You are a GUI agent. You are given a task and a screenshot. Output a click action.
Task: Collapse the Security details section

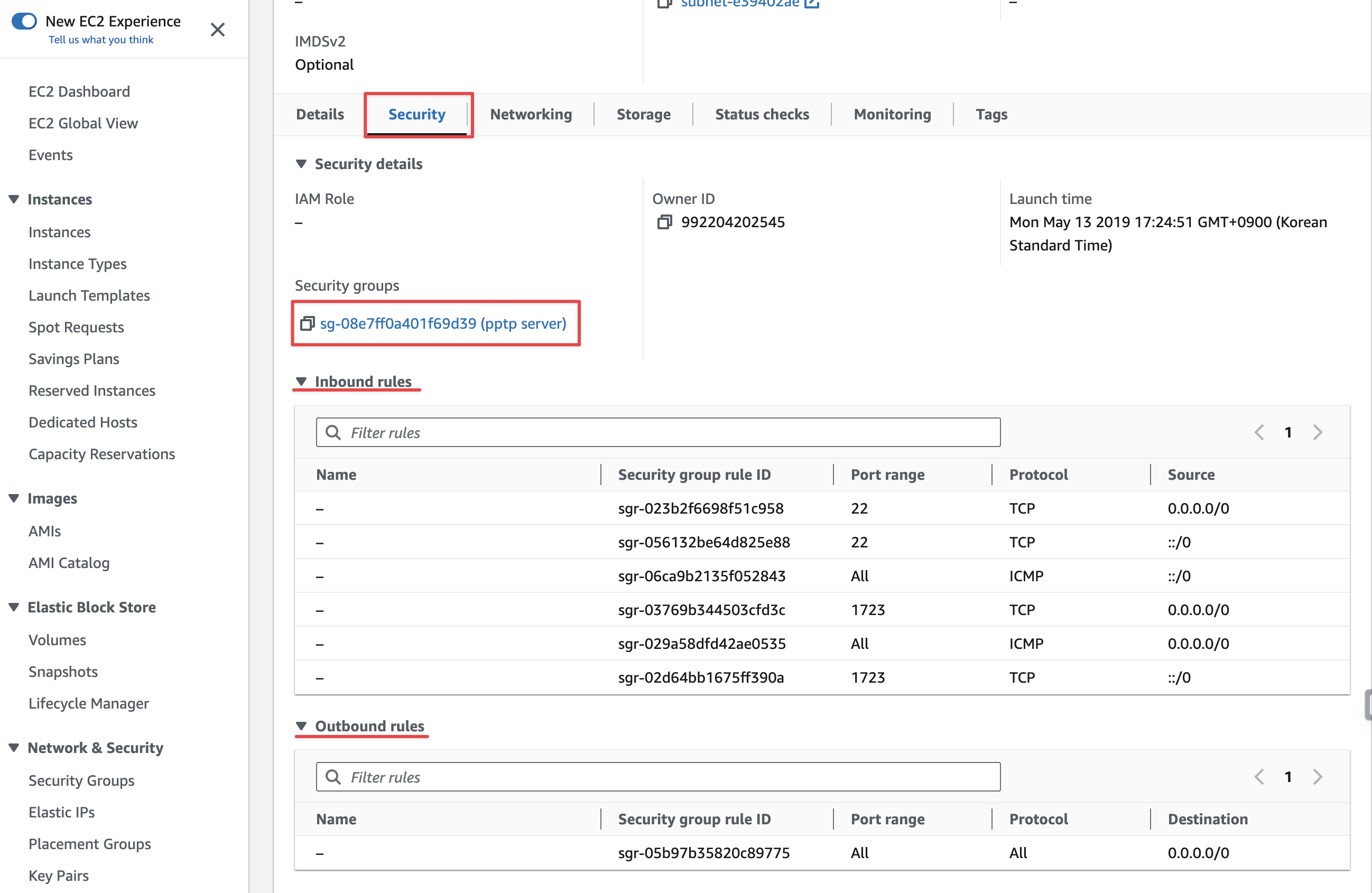[301, 164]
